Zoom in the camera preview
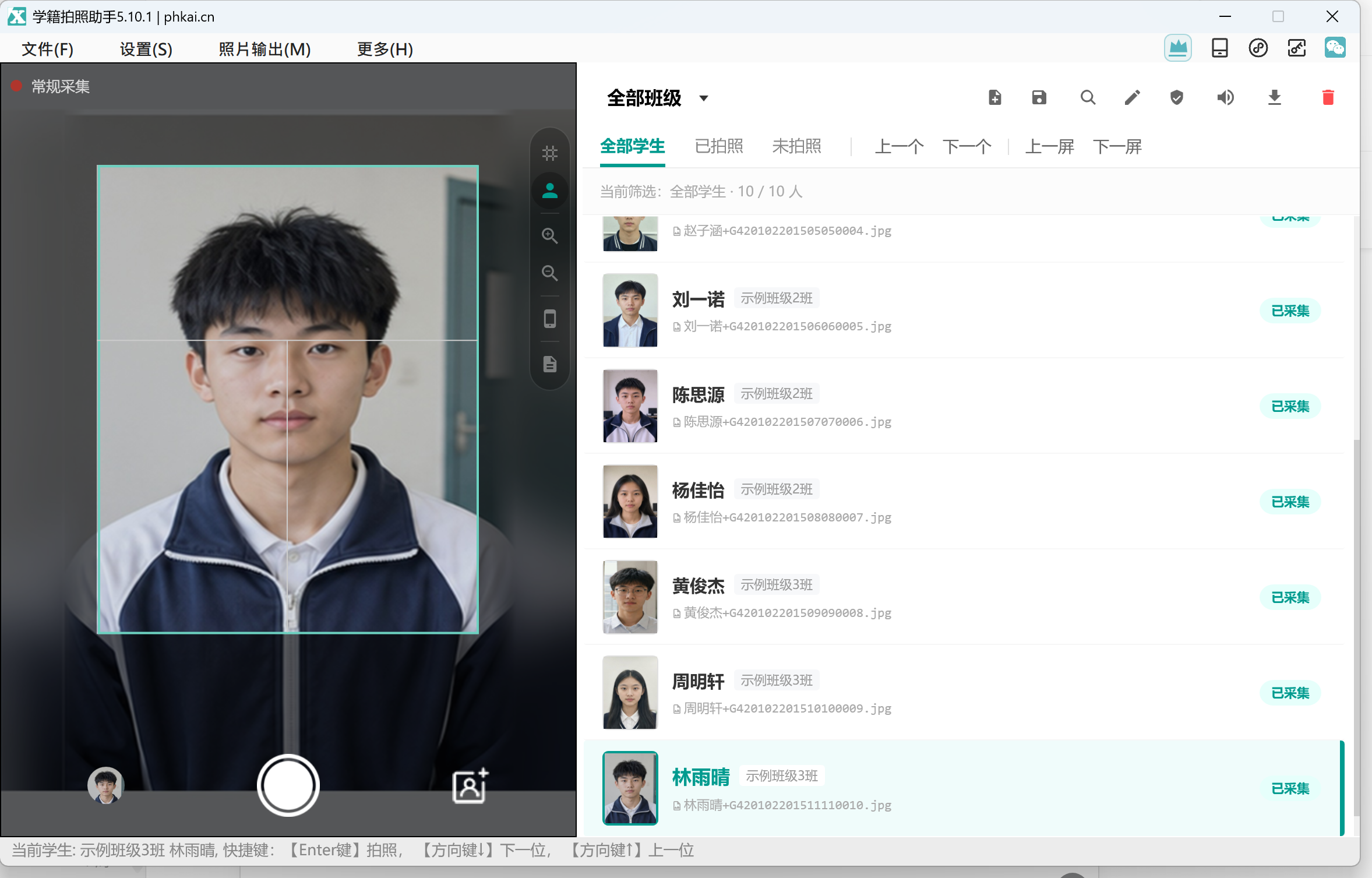This screenshot has height=878, width=1372. pyautogui.click(x=549, y=236)
